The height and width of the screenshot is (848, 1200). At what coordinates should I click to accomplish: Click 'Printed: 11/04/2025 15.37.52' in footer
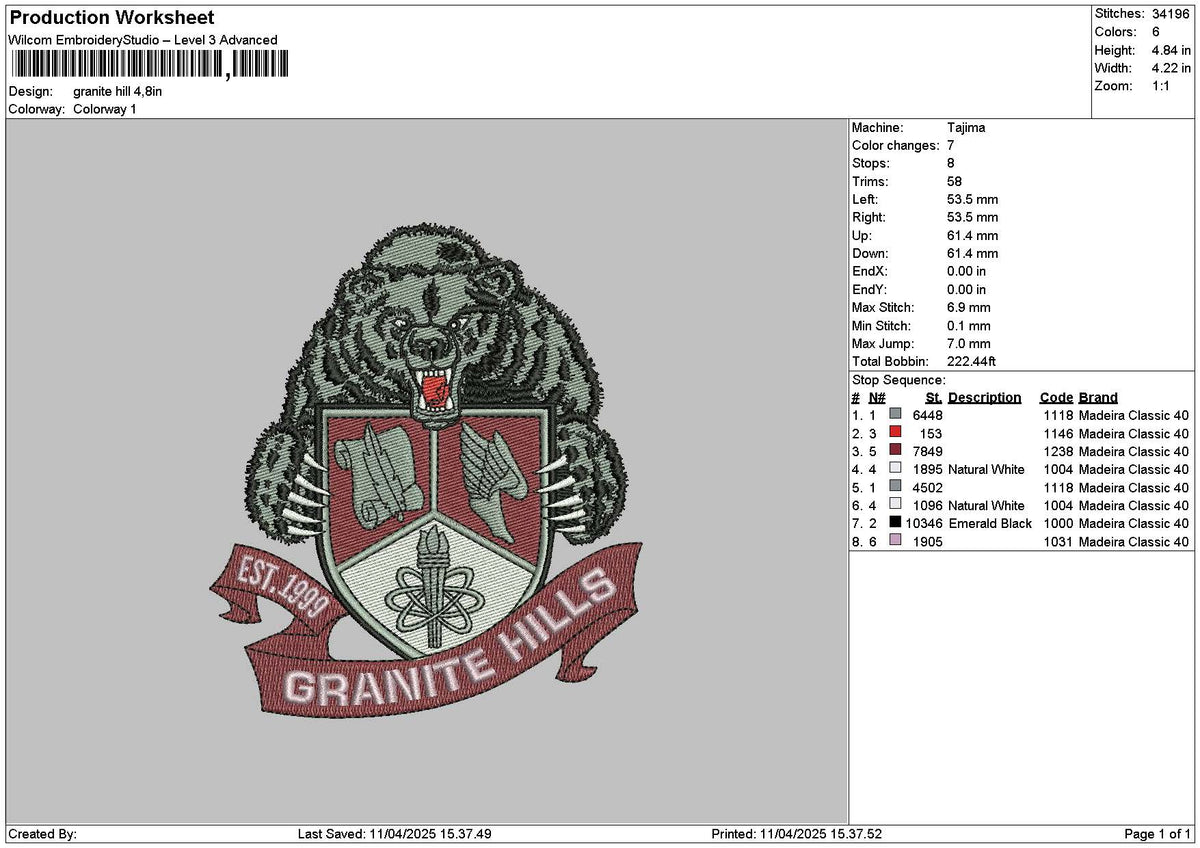(x=797, y=834)
